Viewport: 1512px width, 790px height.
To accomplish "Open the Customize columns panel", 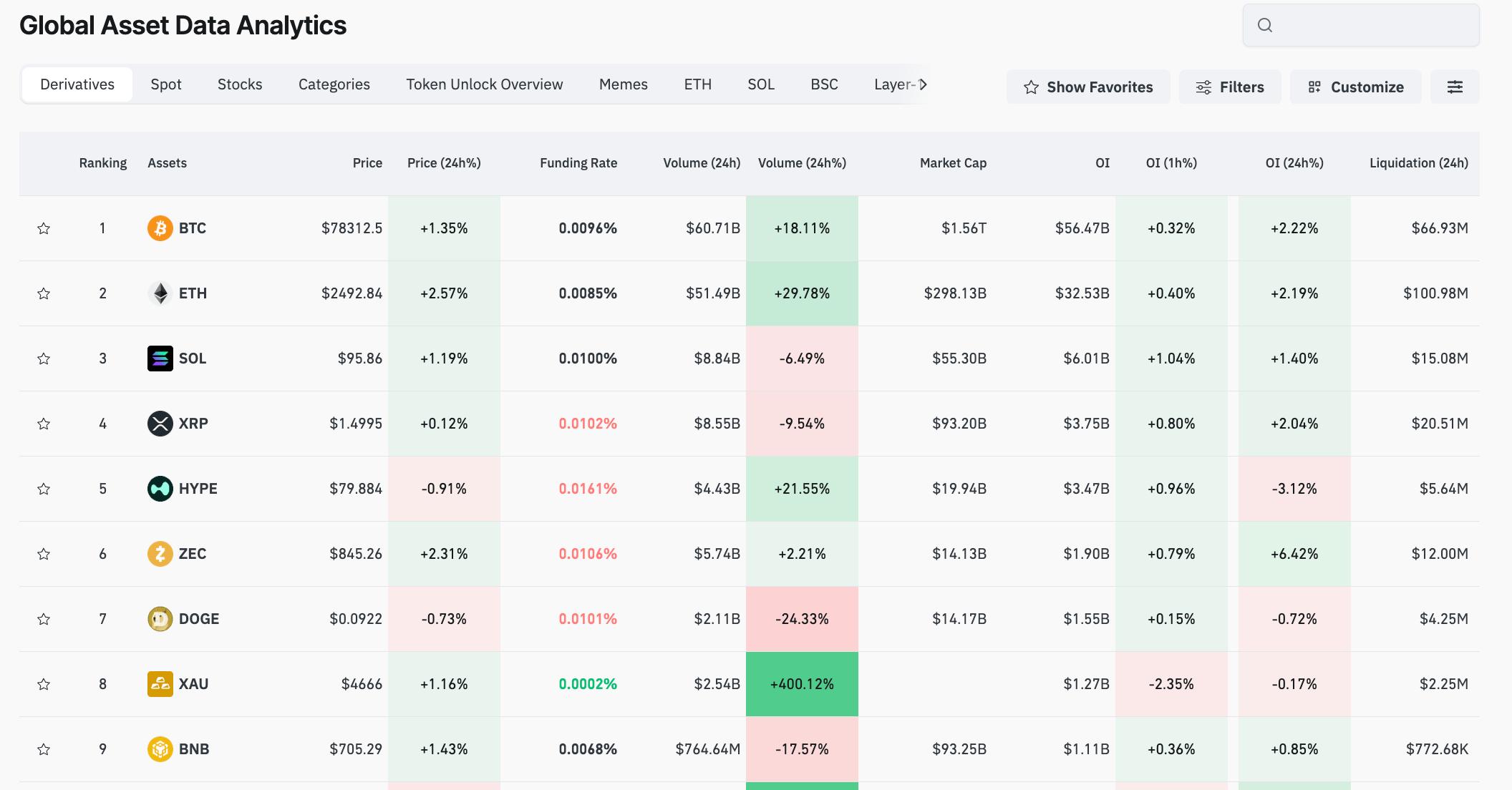I will [1356, 87].
